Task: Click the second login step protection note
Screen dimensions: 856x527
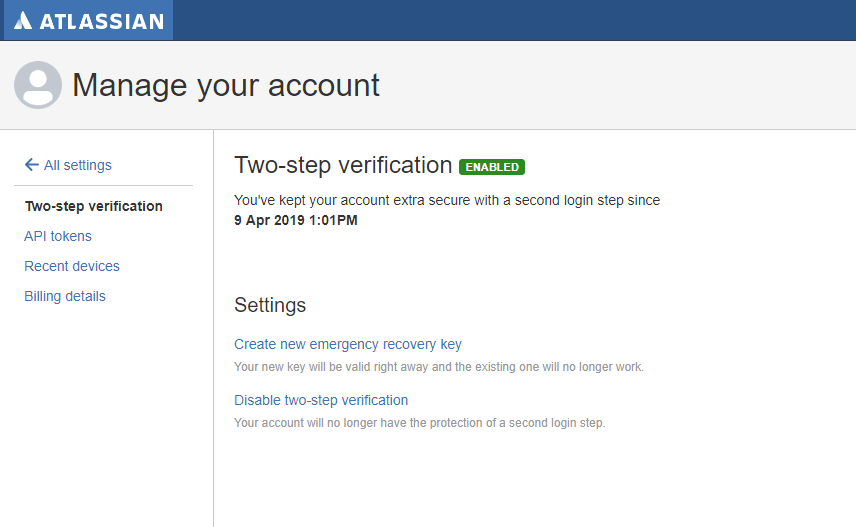Action: (x=420, y=423)
